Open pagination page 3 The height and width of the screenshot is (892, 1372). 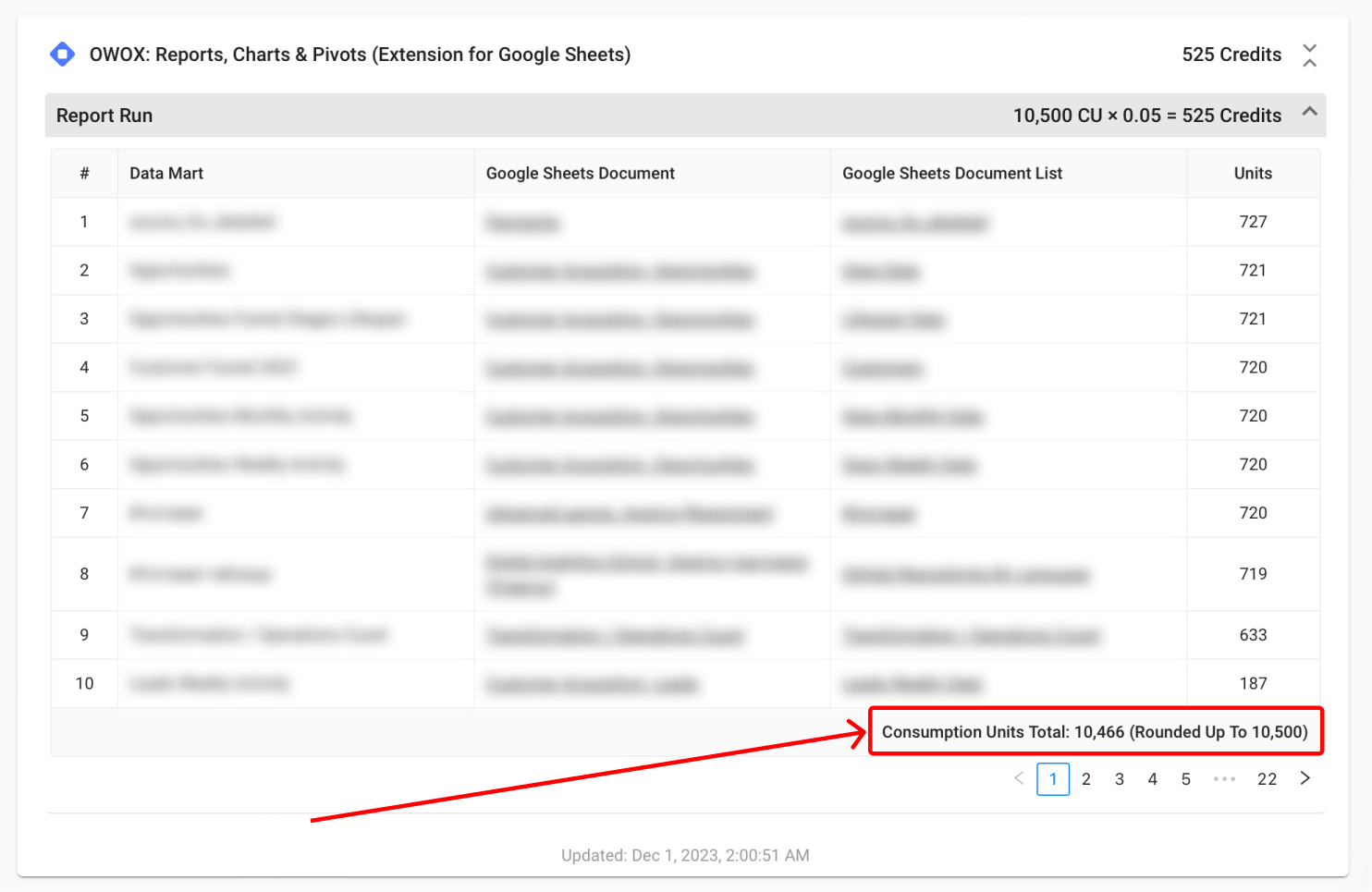(x=1120, y=779)
